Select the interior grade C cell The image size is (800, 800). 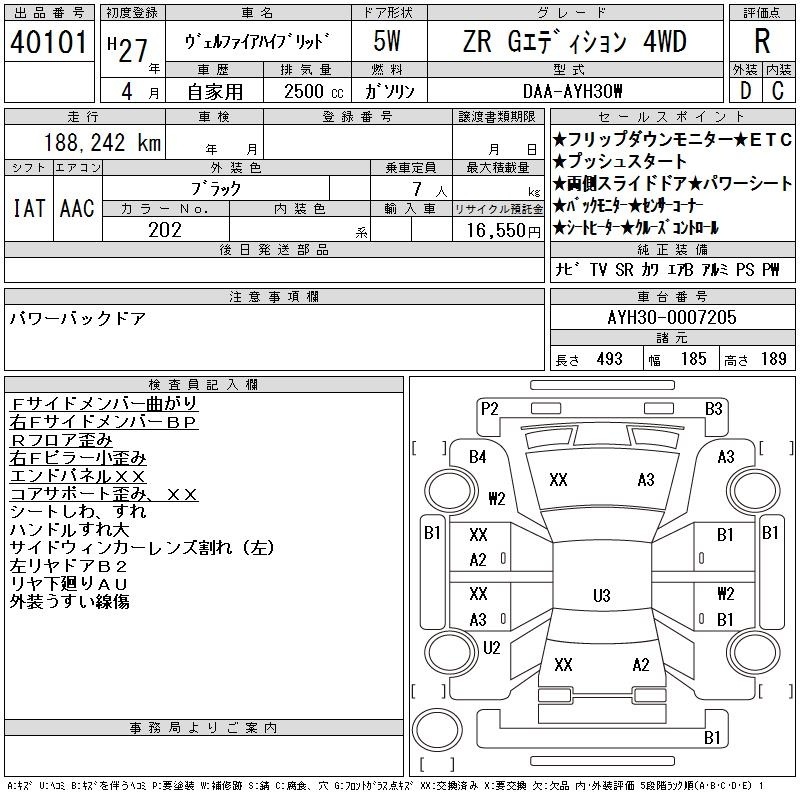tap(777, 90)
